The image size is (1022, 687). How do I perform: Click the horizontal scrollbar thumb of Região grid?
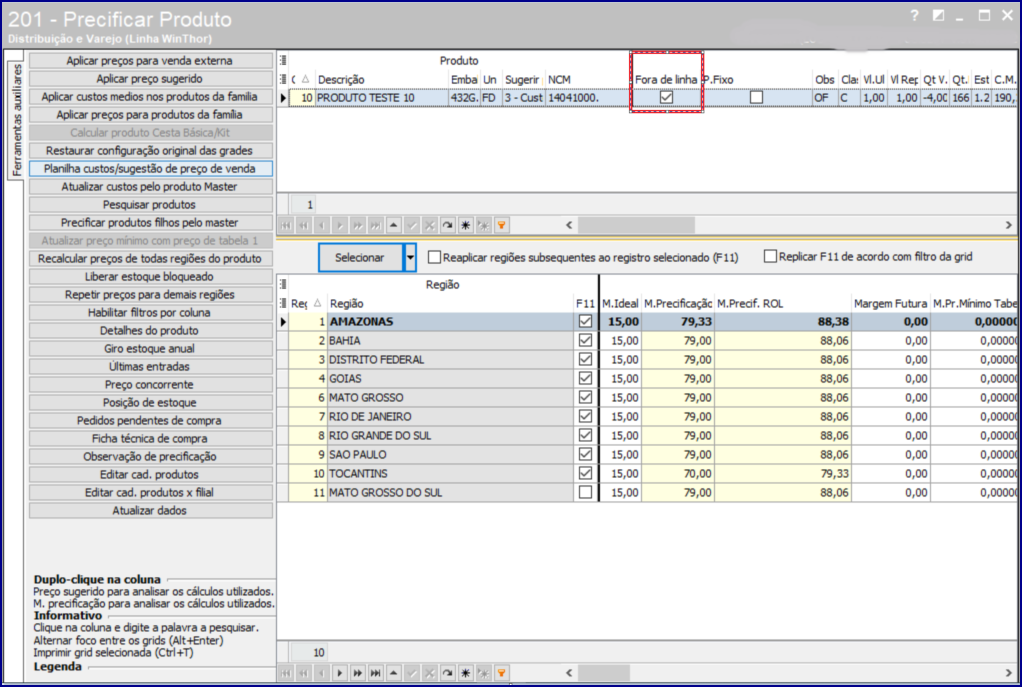click(604, 672)
